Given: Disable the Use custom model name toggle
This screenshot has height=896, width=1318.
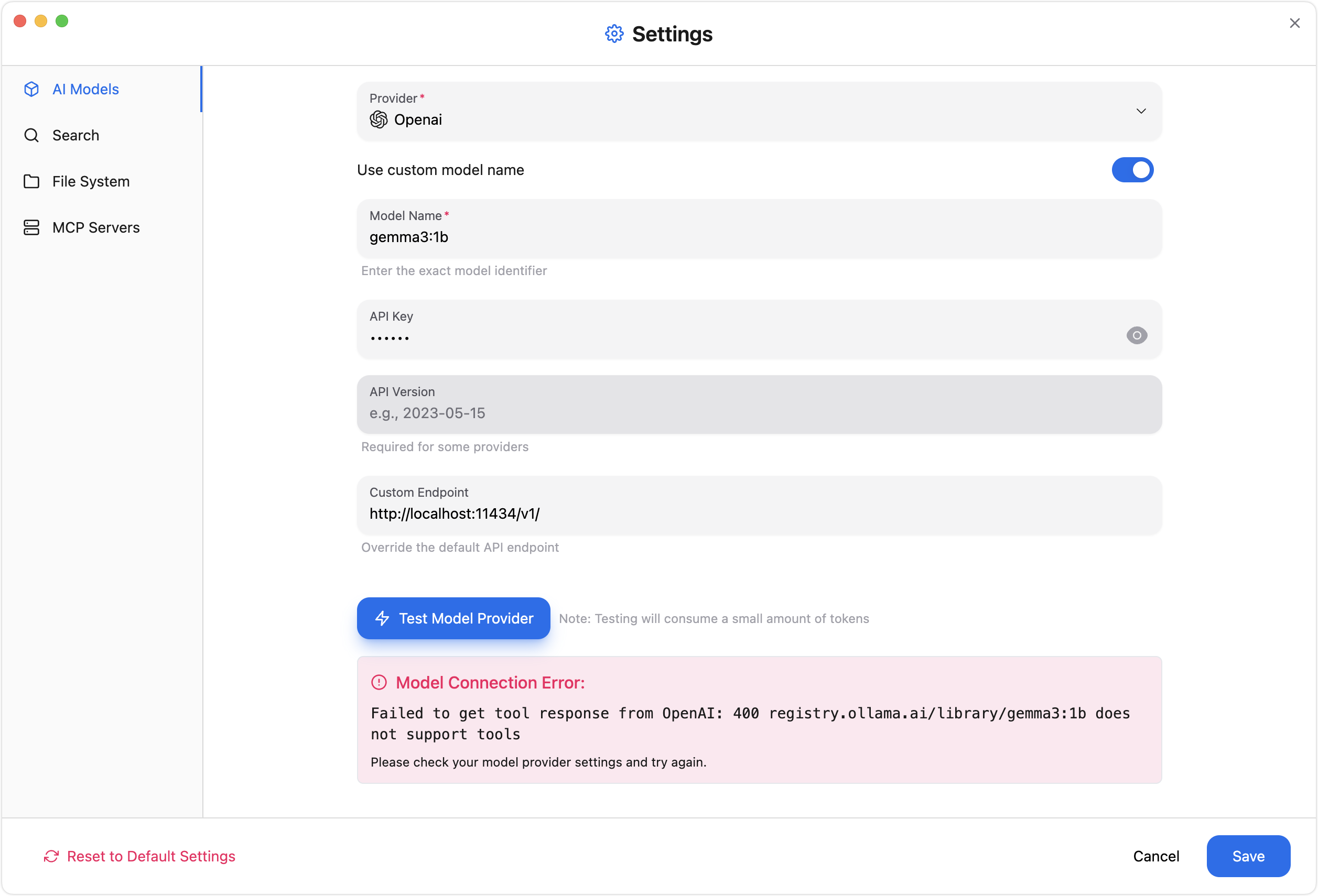Looking at the screenshot, I should [1132, 169].
